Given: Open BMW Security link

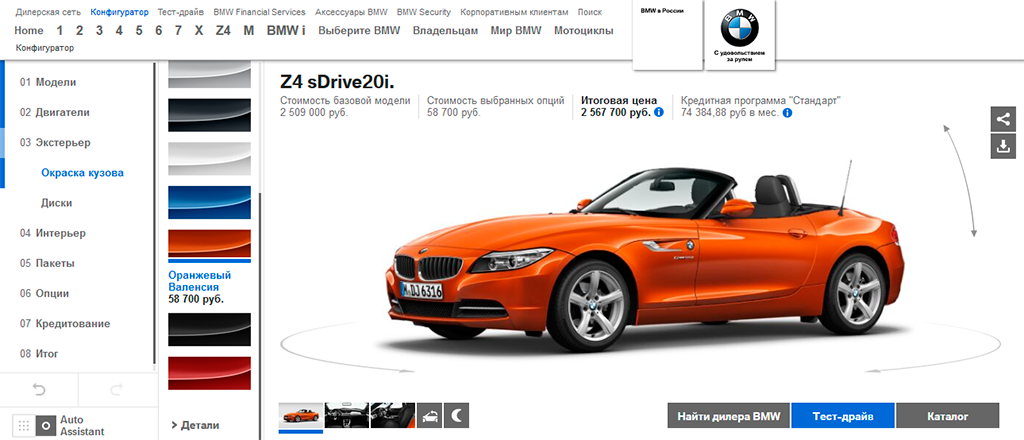Looking at the screenshot, I should [424, 12].
